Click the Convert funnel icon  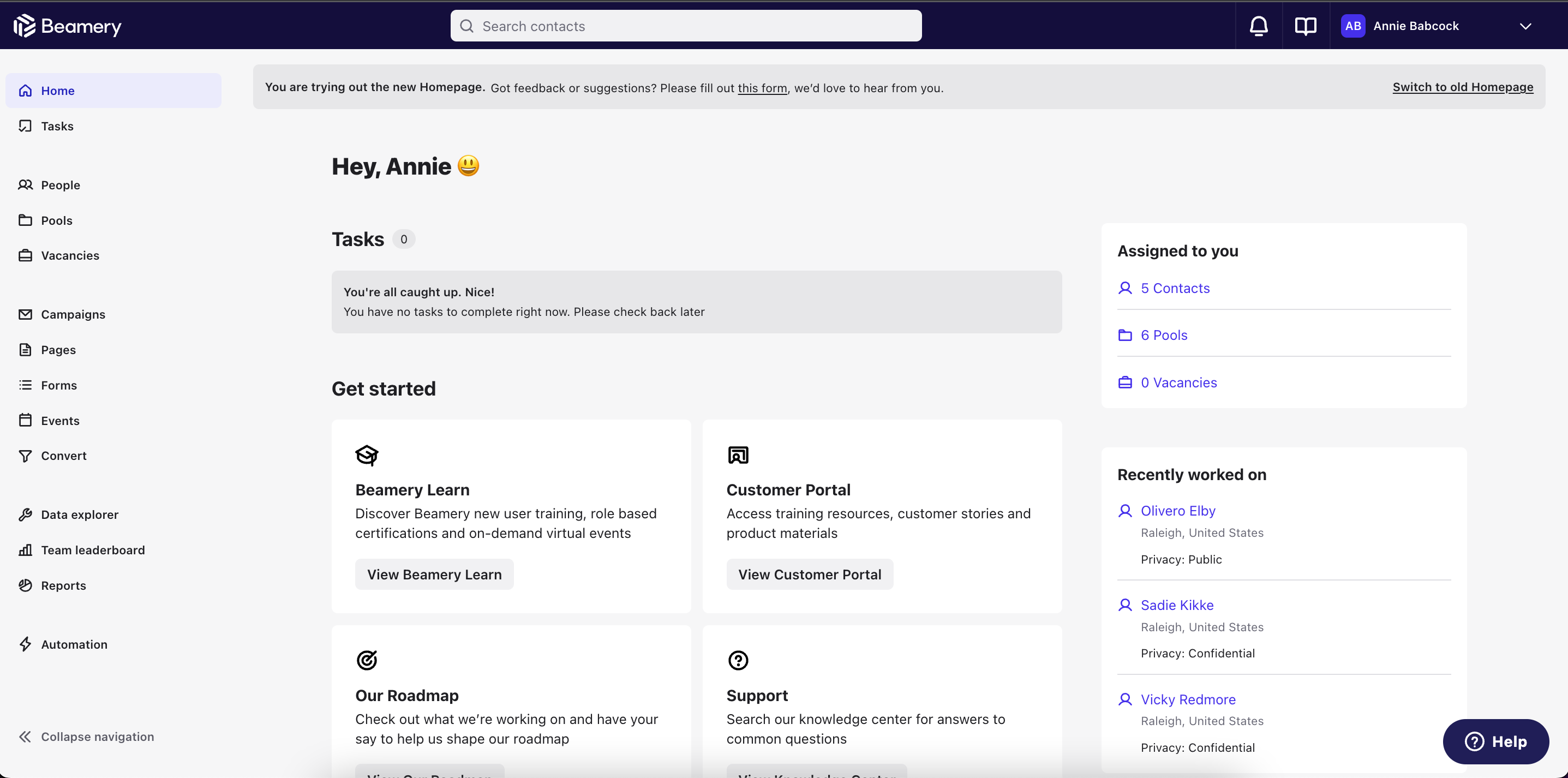pos(25,456)
